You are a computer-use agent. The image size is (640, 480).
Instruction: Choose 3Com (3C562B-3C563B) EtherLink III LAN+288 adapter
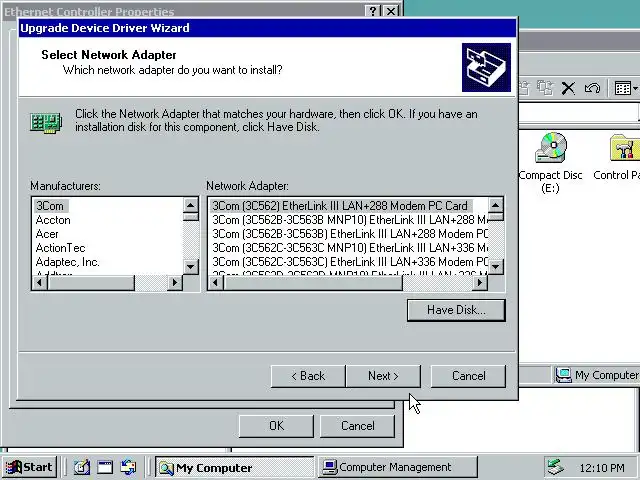pyautogui.click(x=349, y=234)
